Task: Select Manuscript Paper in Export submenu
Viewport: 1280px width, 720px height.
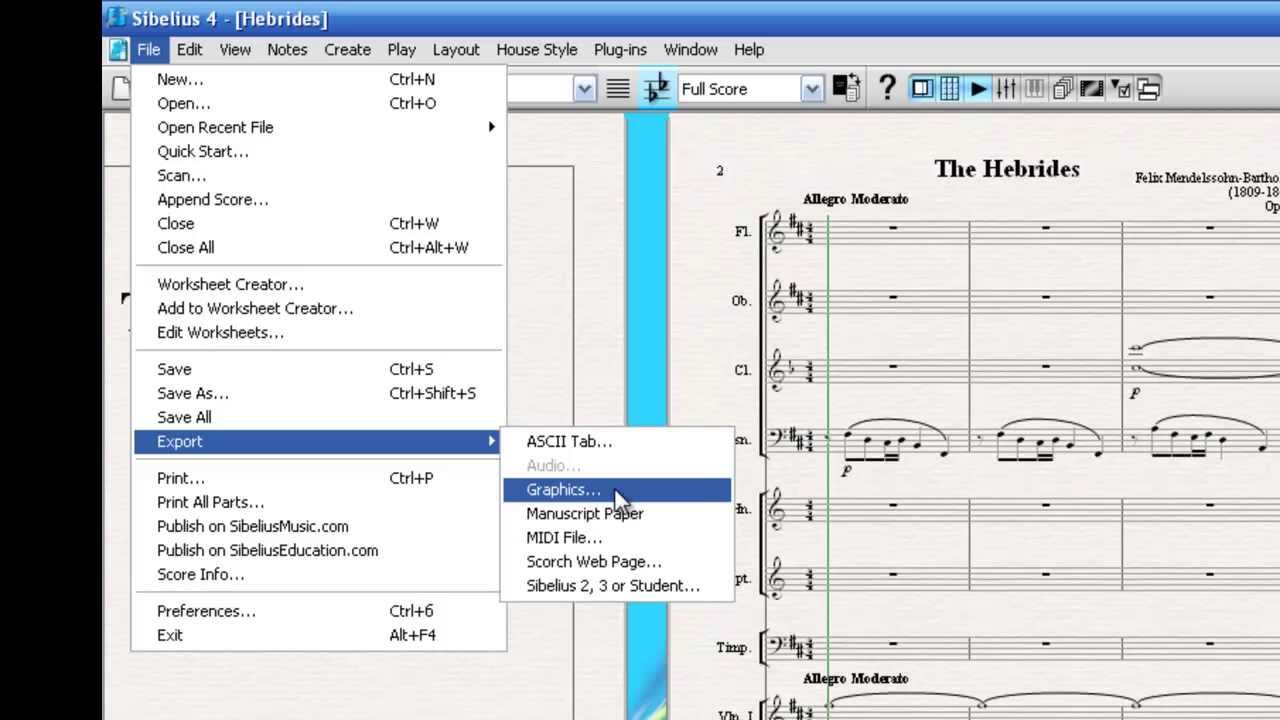Action: coord(617,514)
